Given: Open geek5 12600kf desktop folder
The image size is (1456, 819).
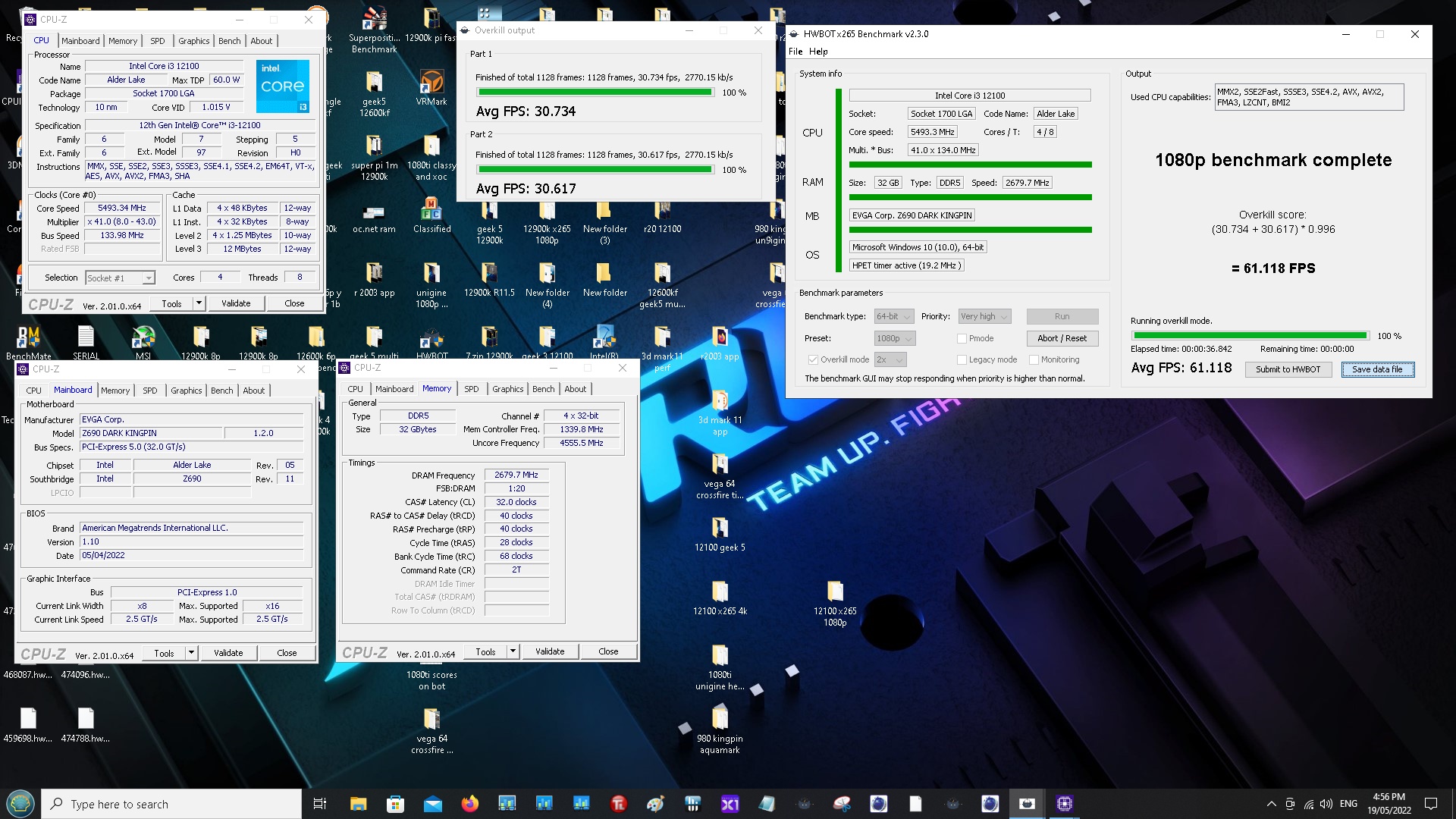Looking at the screenshot, I should [x=374, y=93].
